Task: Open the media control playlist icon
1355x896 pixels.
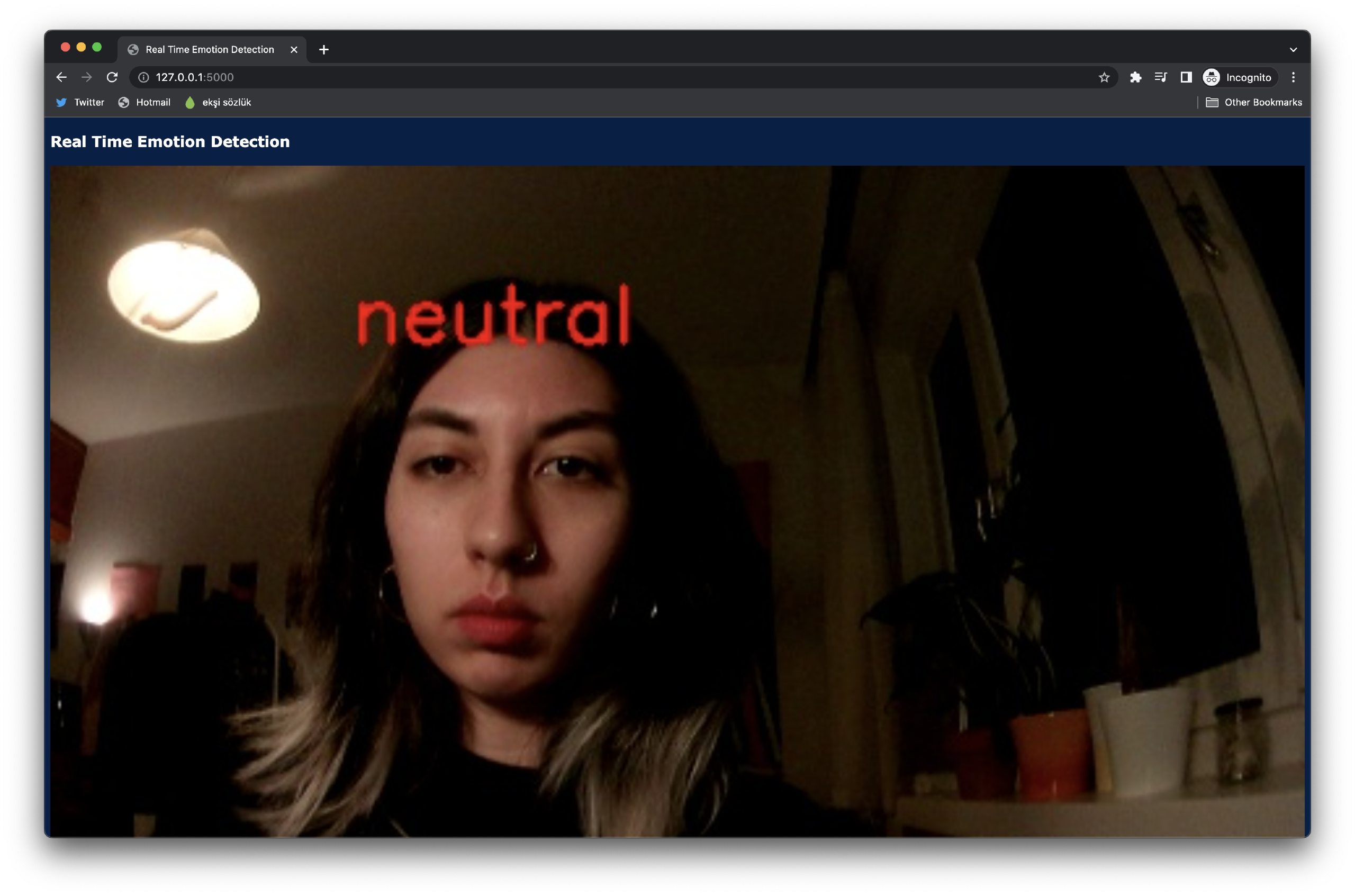Action: click(1160, 77)
